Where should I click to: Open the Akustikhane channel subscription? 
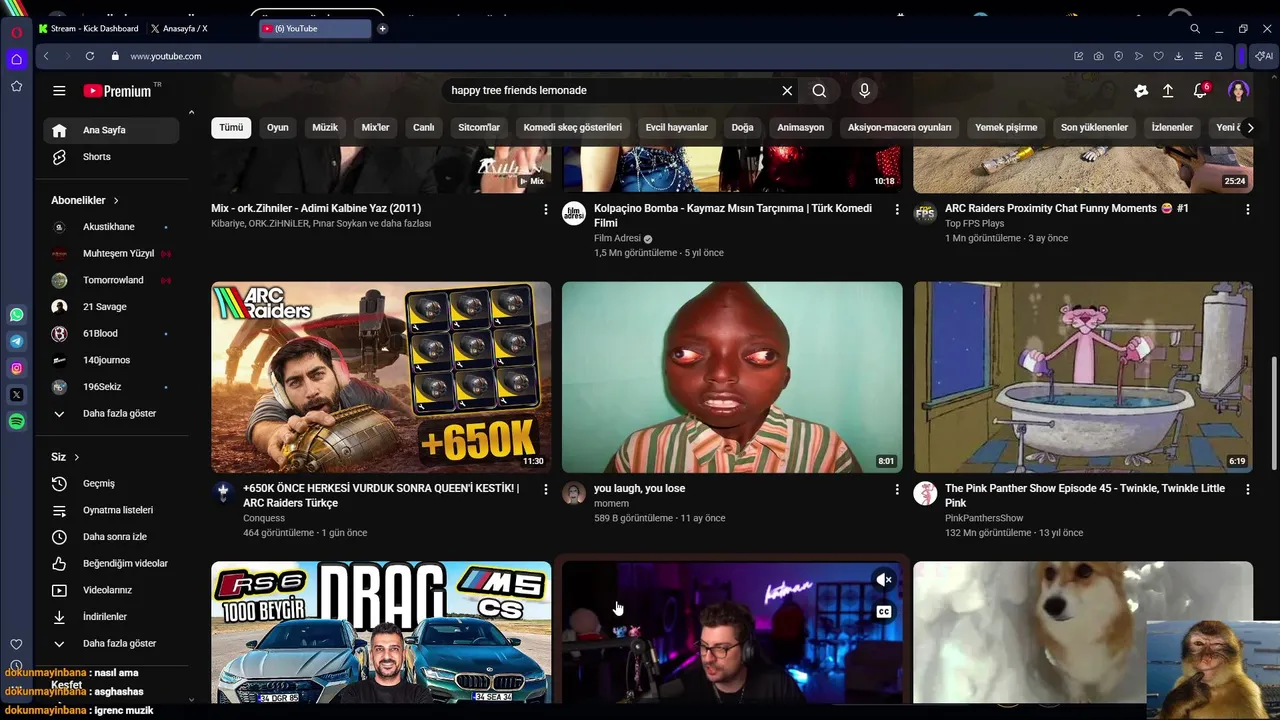click(x=112, y=227)
